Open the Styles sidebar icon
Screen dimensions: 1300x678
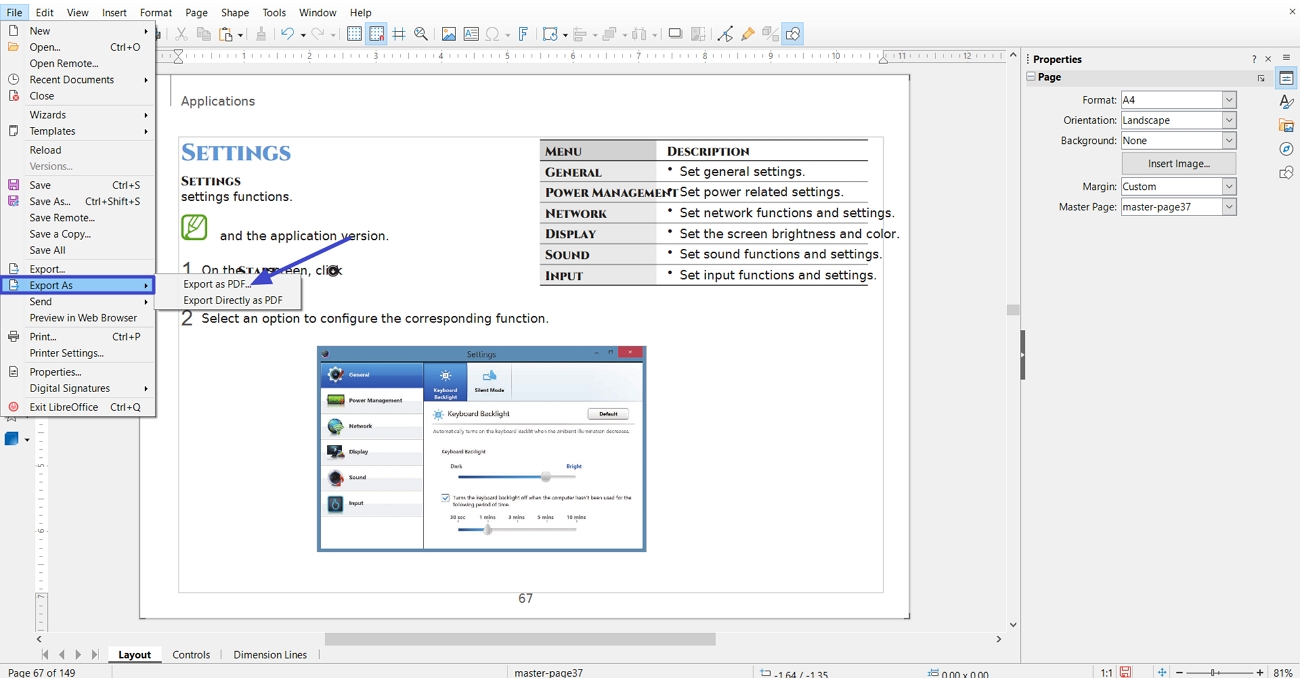coord(1287,102)
